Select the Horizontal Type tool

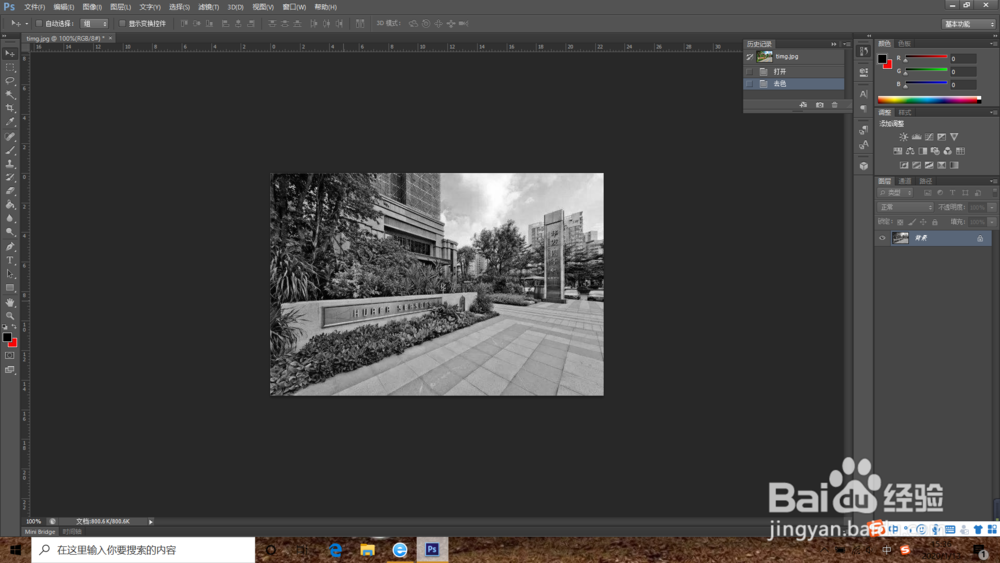click(10, 261)
